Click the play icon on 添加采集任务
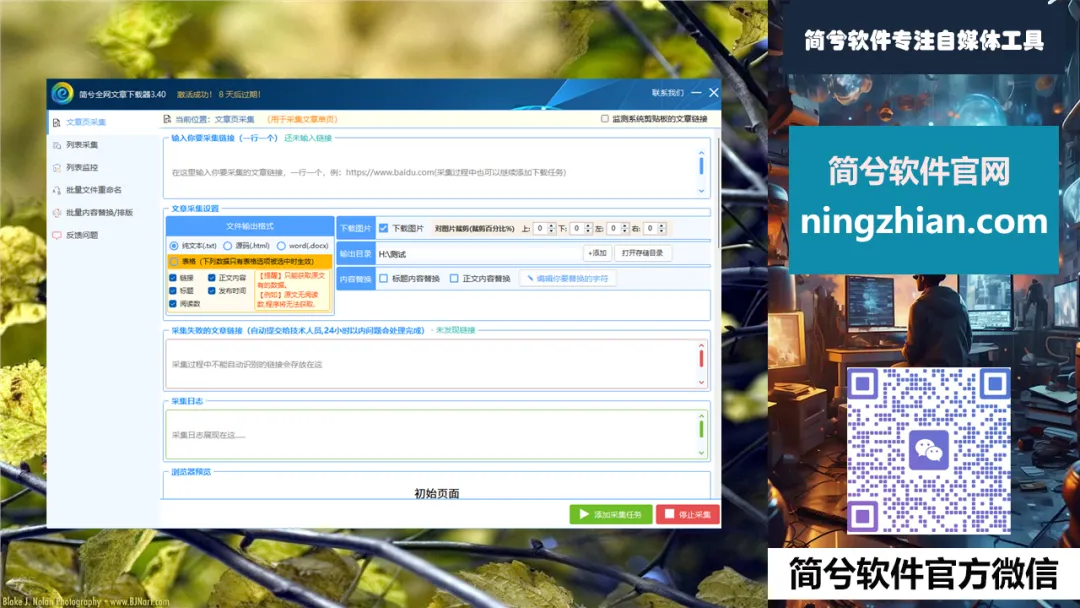The width and height of the screenshot is (1080, 608). click(x=584, y=514)
